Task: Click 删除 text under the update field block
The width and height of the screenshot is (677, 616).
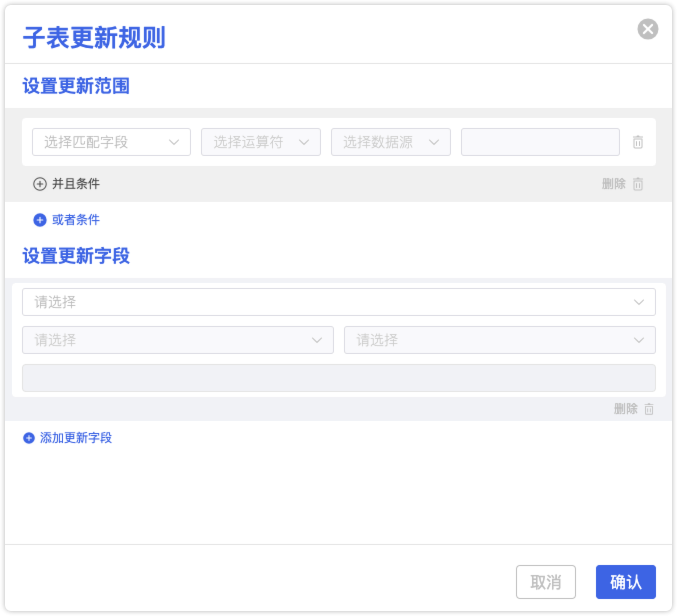Action: point(625,409)
